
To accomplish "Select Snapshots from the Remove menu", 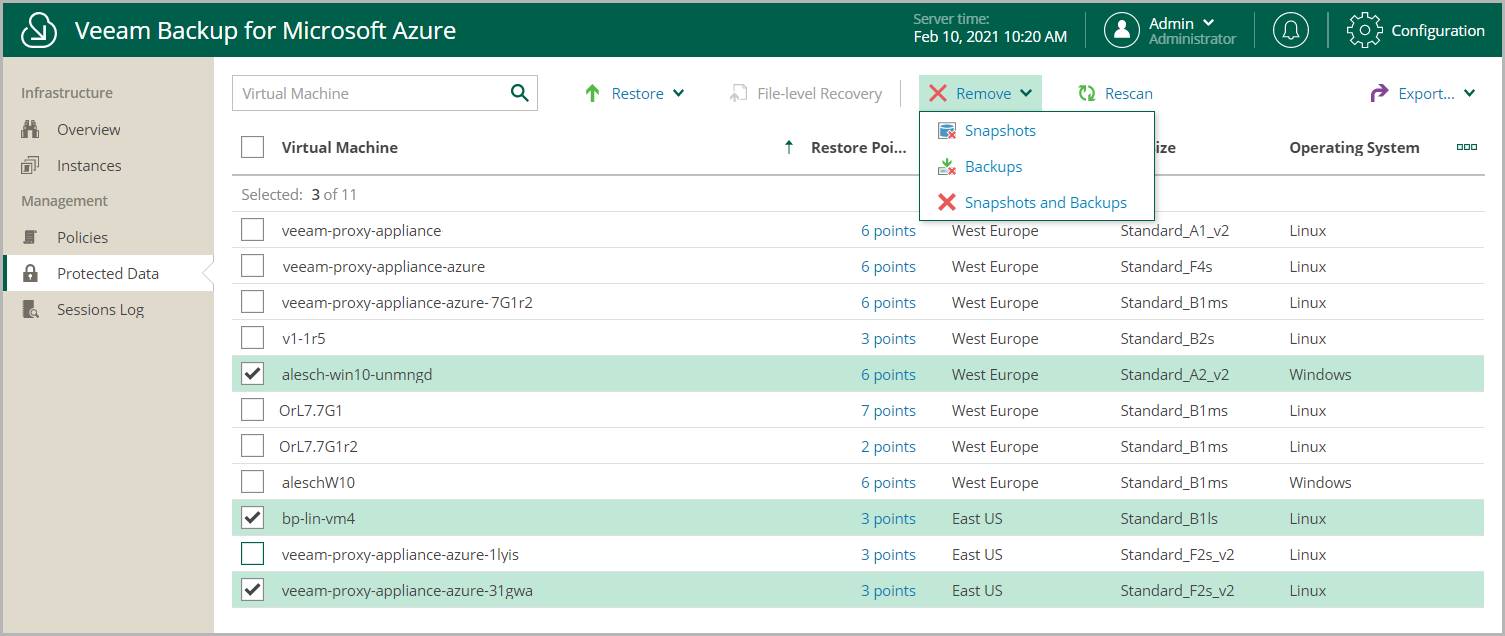I will (1037, 131).
